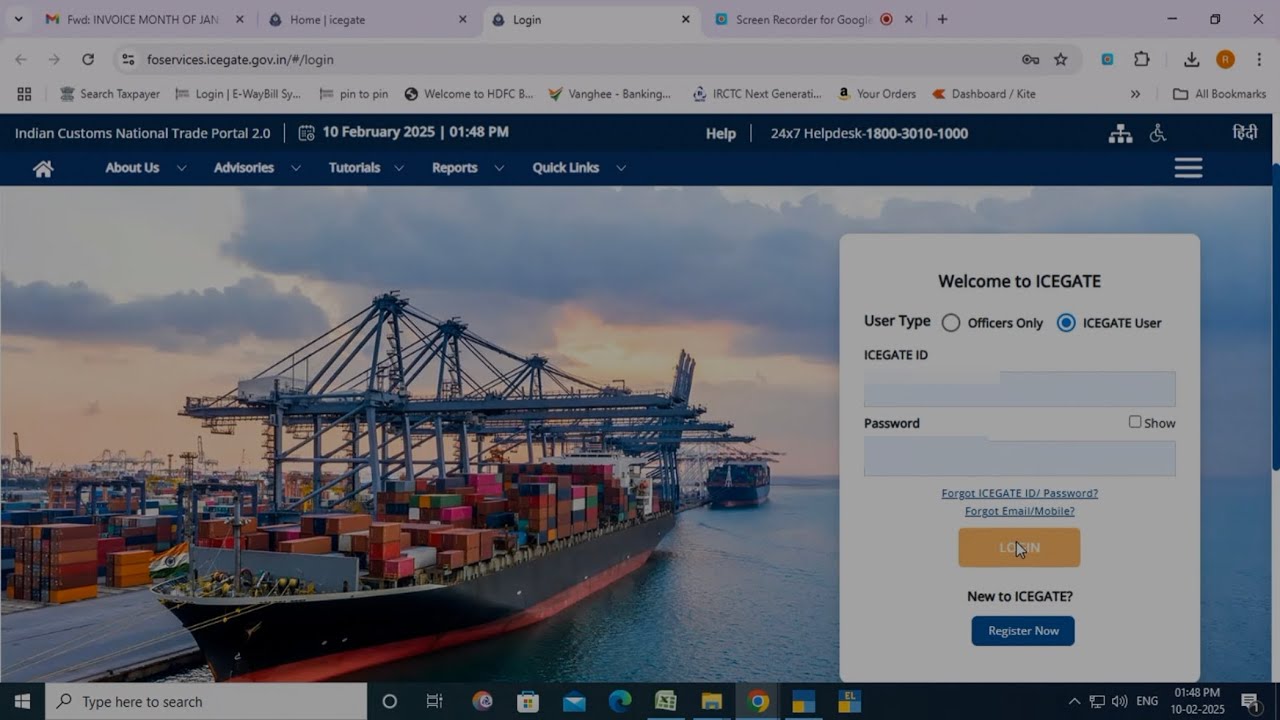The image size is (1280, 720).
Task: Open All Bookmarks folder
Action: pos(1219,94)
